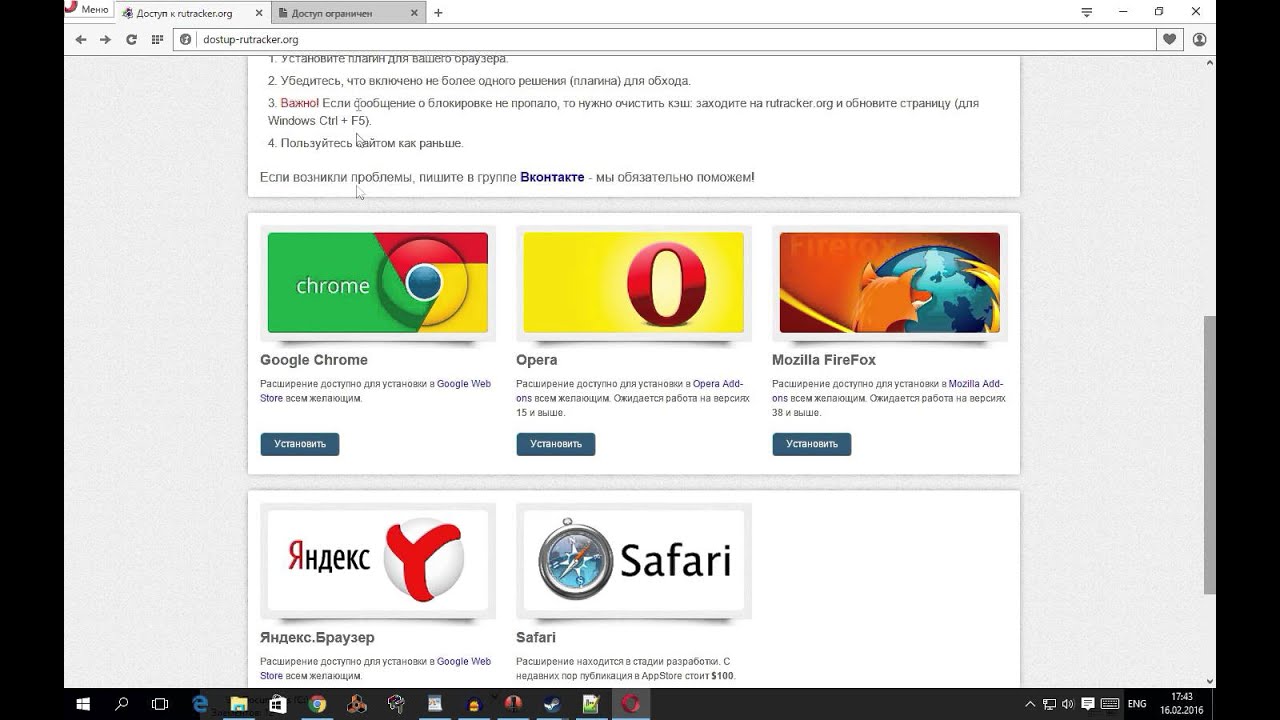1280x720 pixels.
Task: Click the site info globe icon
Action: (185, 40)
